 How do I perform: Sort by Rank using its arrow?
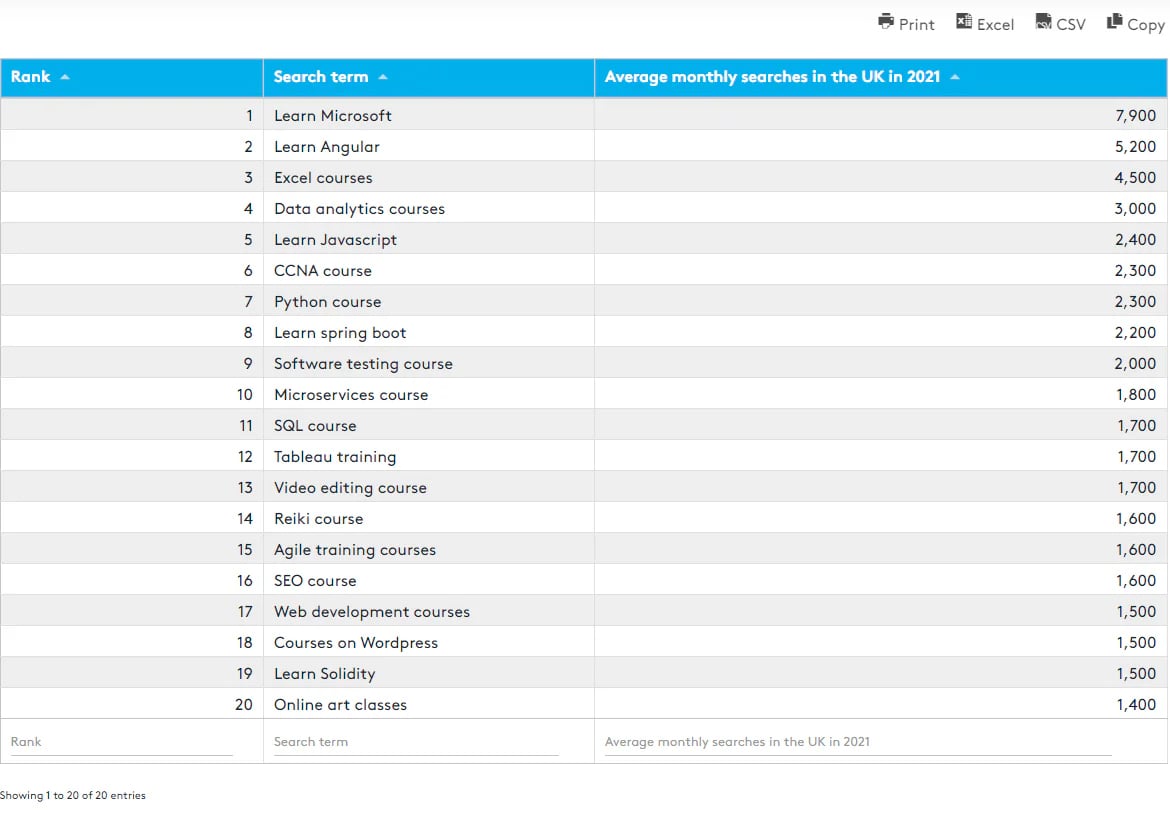coord(65,77)
